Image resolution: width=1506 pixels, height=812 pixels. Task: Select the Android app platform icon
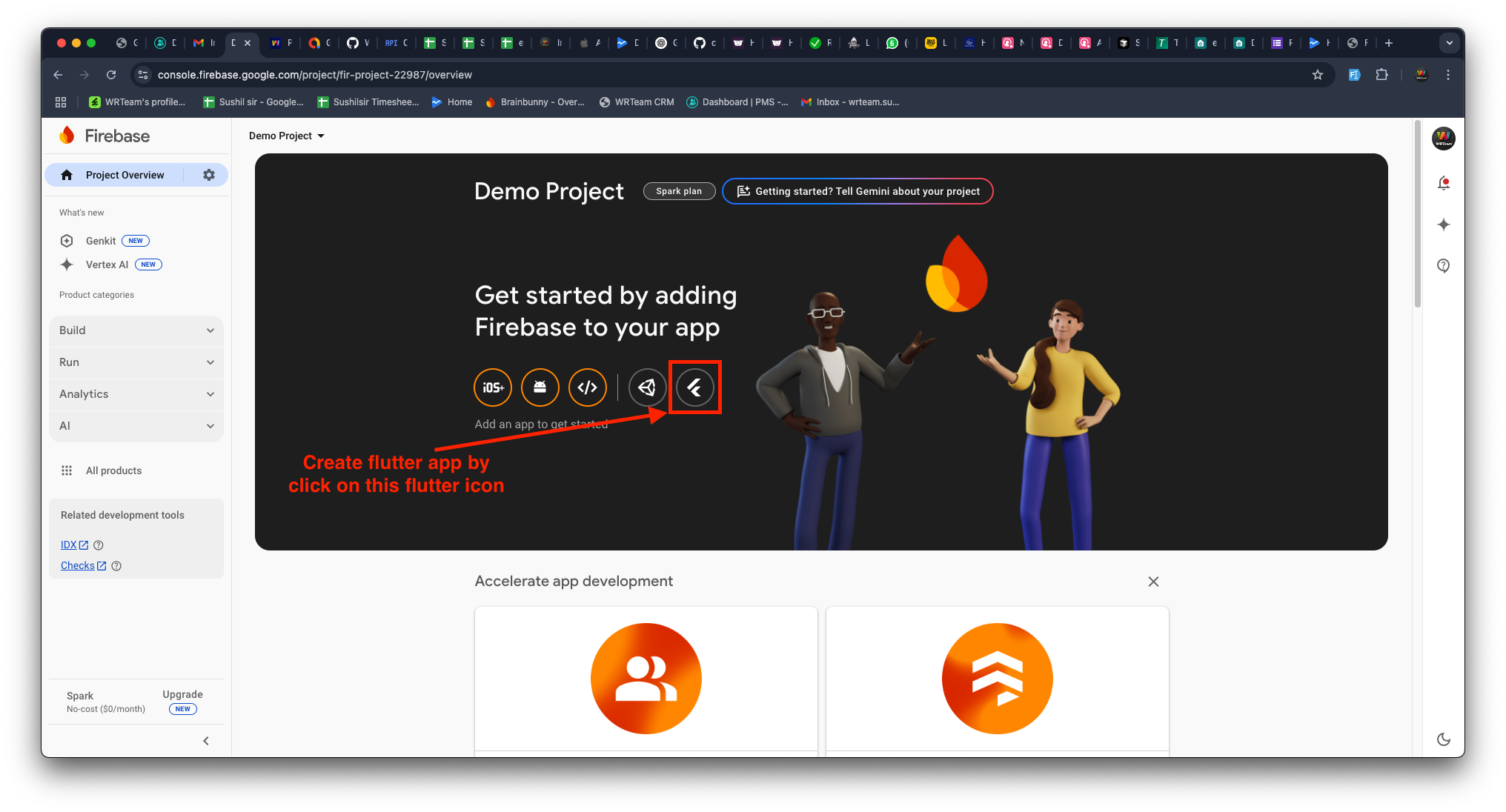540,387
